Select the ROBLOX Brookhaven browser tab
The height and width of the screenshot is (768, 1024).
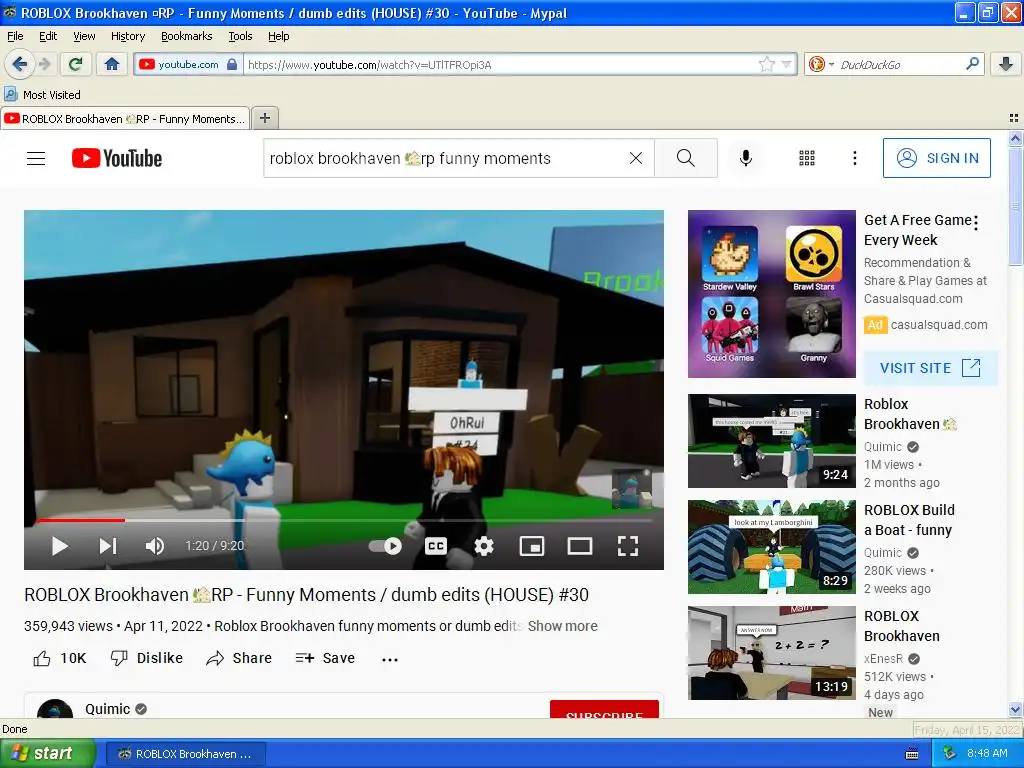tap(125, 118)
